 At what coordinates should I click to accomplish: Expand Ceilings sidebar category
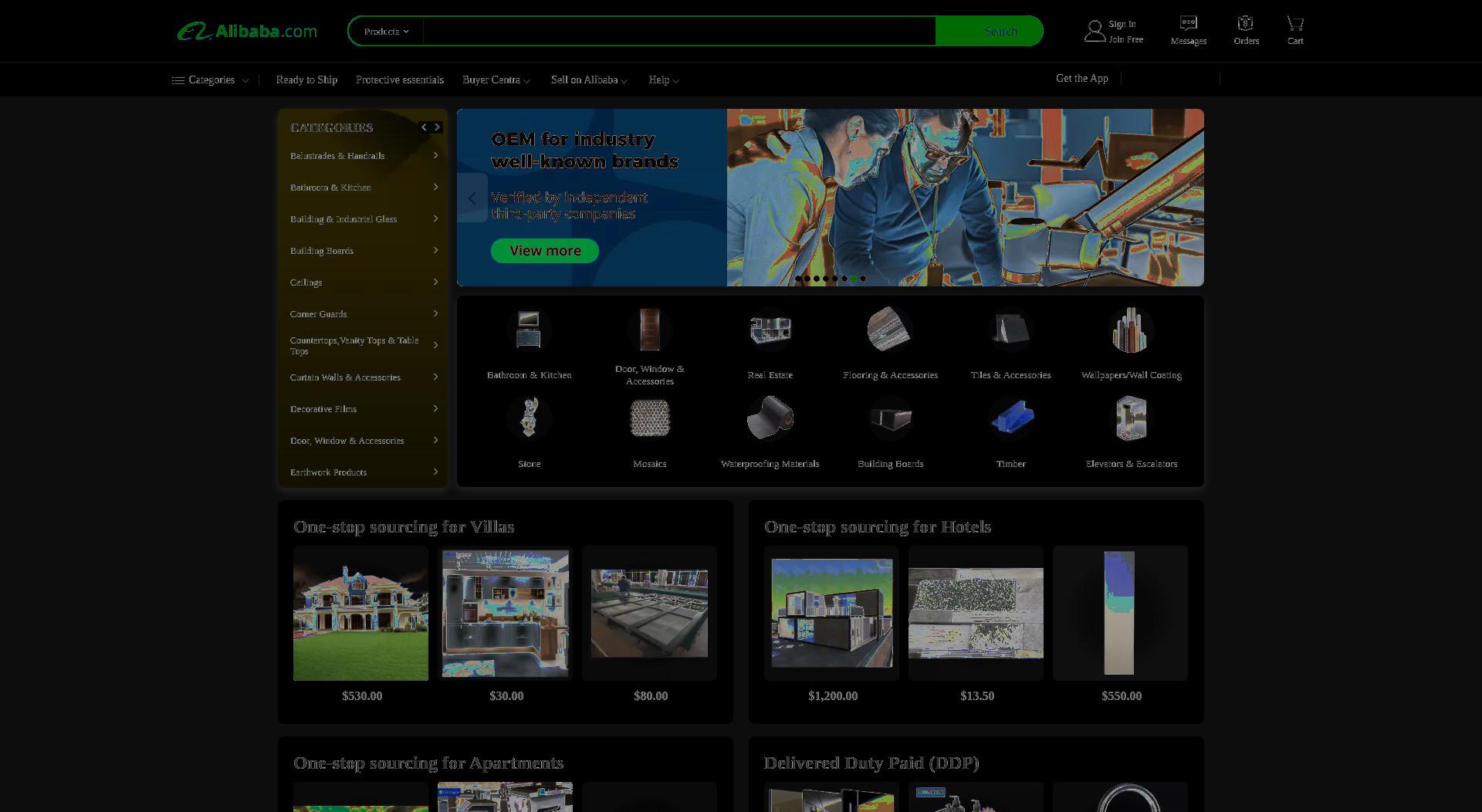point(435,283)
